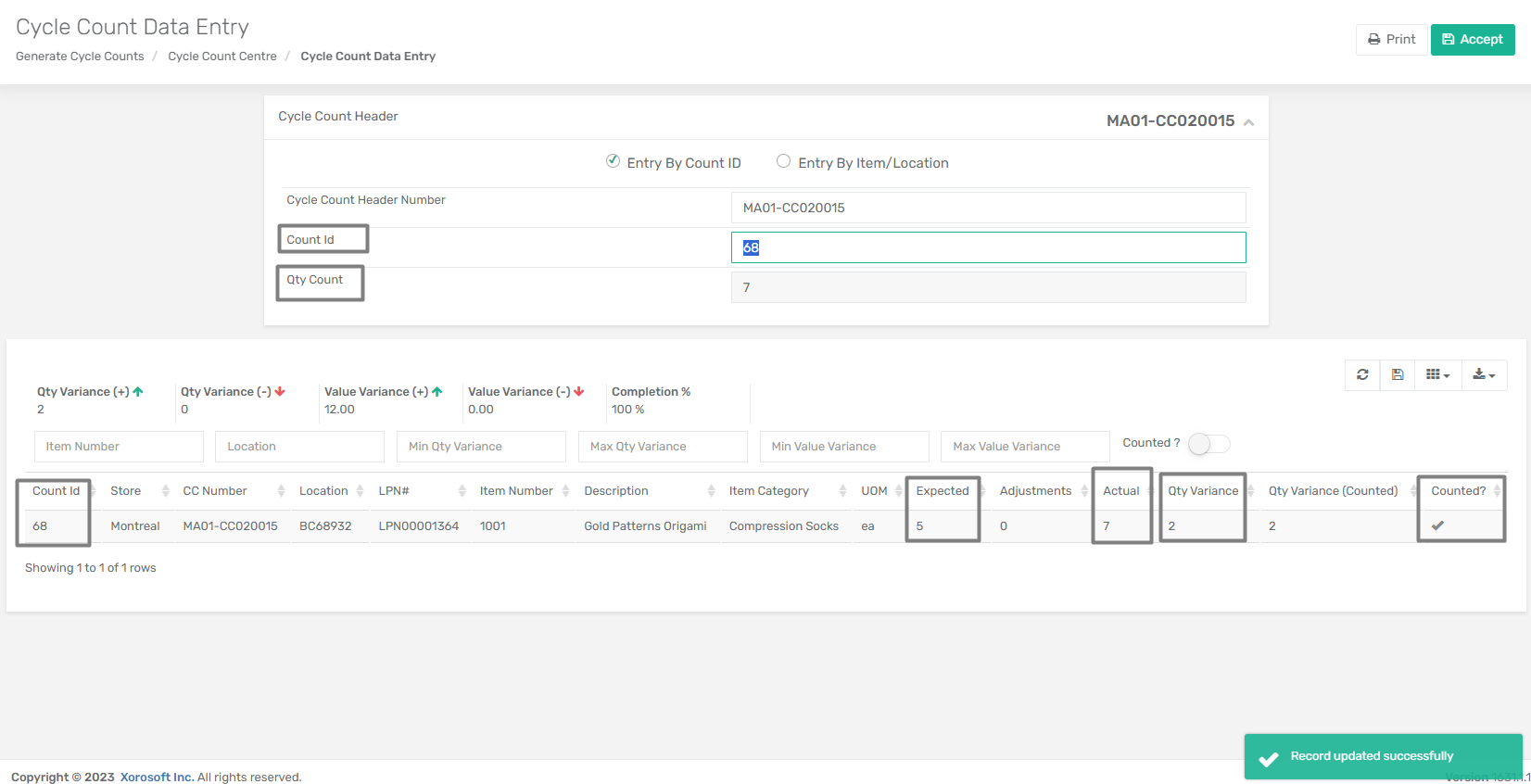
Task: Open Cycle Count Centre breadcrumb
Action: pyautogui.click(x=222, y=56)
